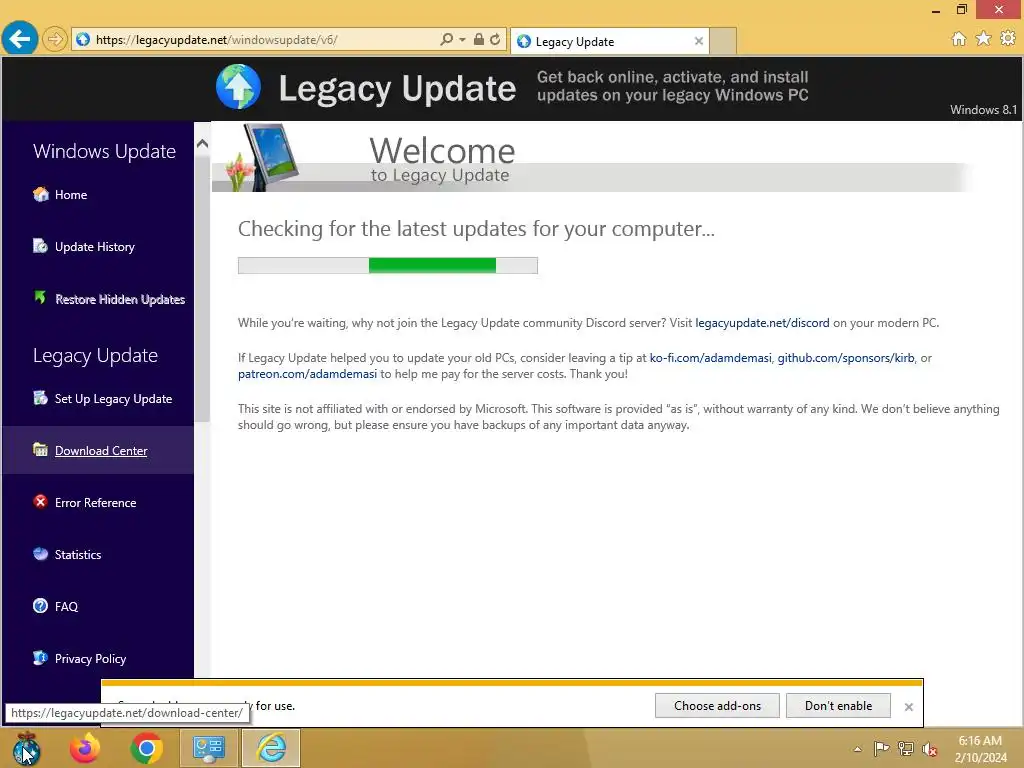Click the Privacy Policy icon
Image resolution: width=1024 pixels, height=768 pixels.
tap(40, 658)
